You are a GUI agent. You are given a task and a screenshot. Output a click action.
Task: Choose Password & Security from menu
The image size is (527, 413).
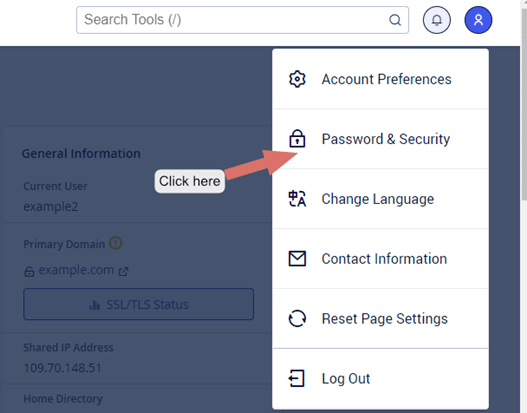(x=380, y=139)
